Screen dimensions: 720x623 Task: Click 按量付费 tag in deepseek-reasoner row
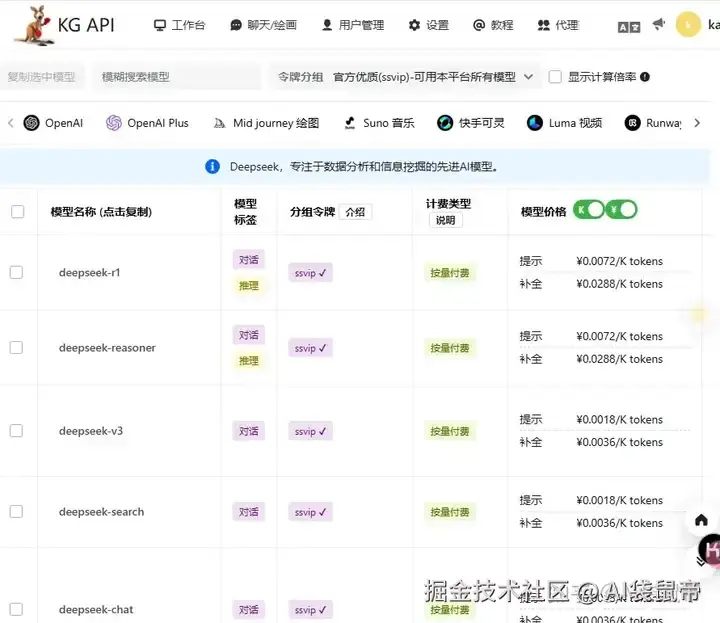coord(450,348)
